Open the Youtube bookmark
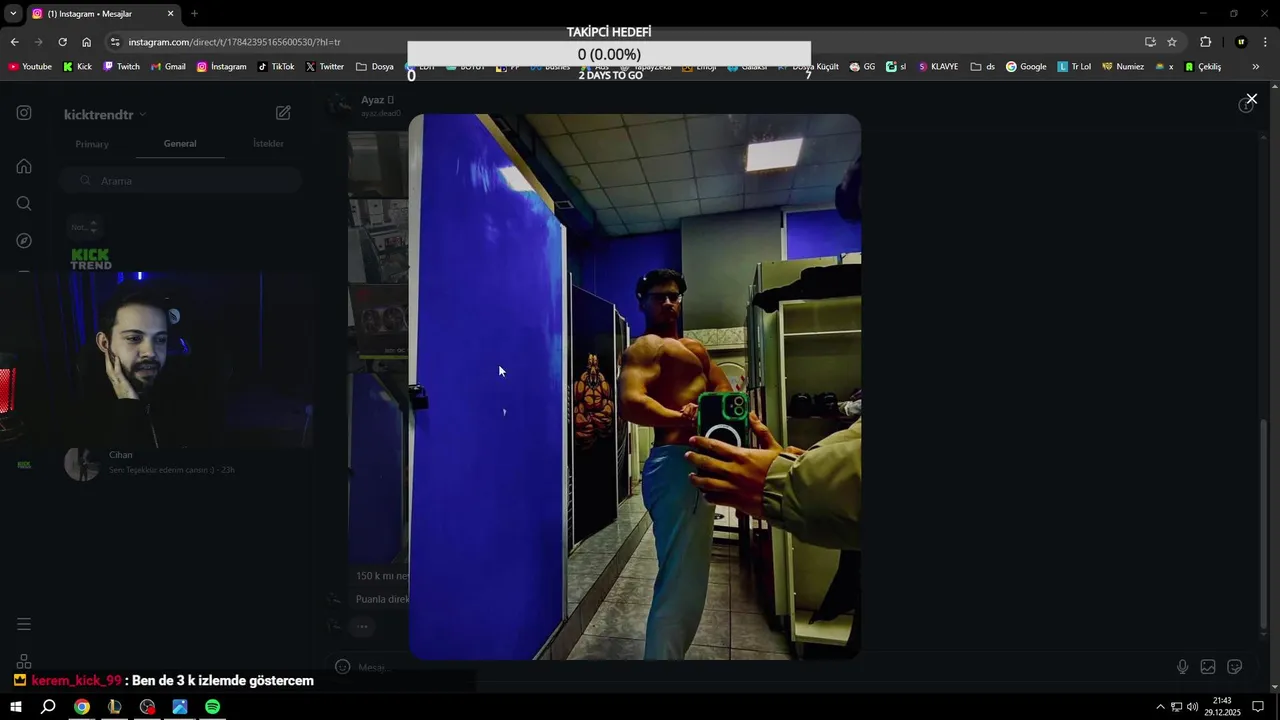 [x=30, y=67]
